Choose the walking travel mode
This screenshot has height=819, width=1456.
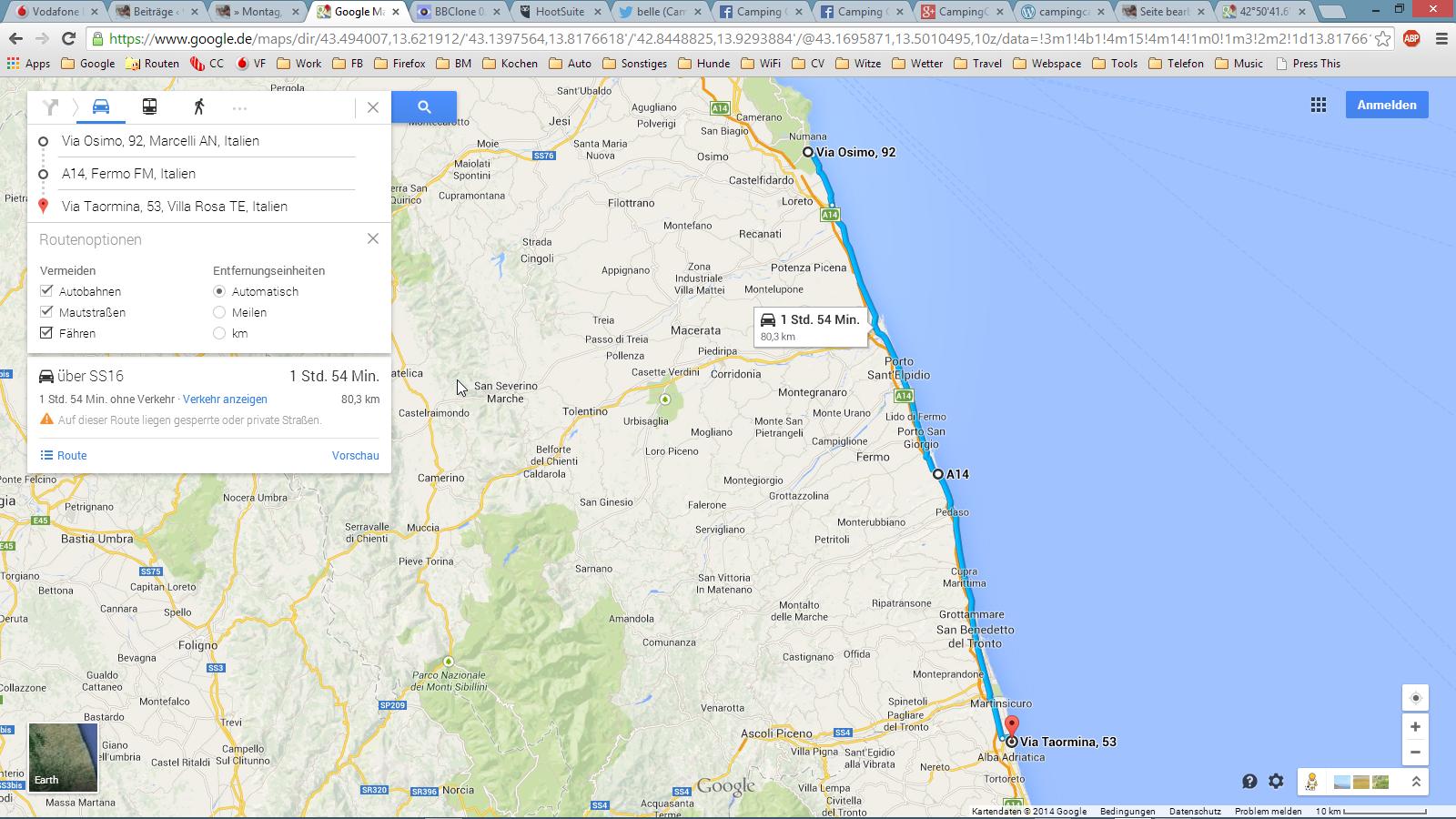198,106
